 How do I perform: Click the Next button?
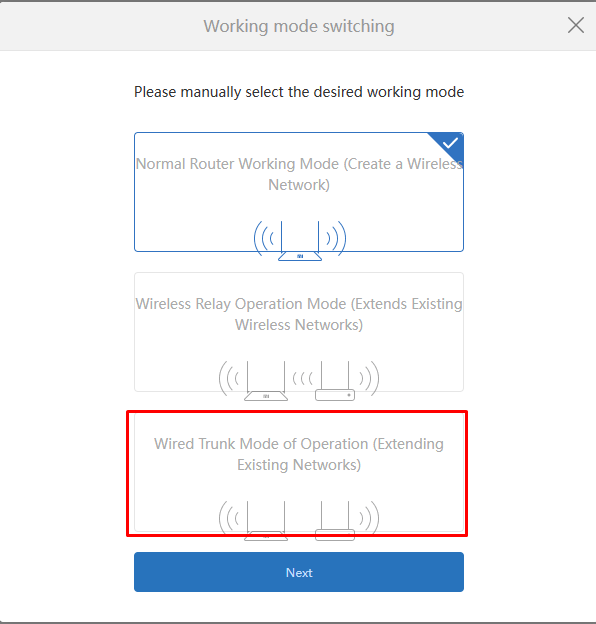point(299,572)
